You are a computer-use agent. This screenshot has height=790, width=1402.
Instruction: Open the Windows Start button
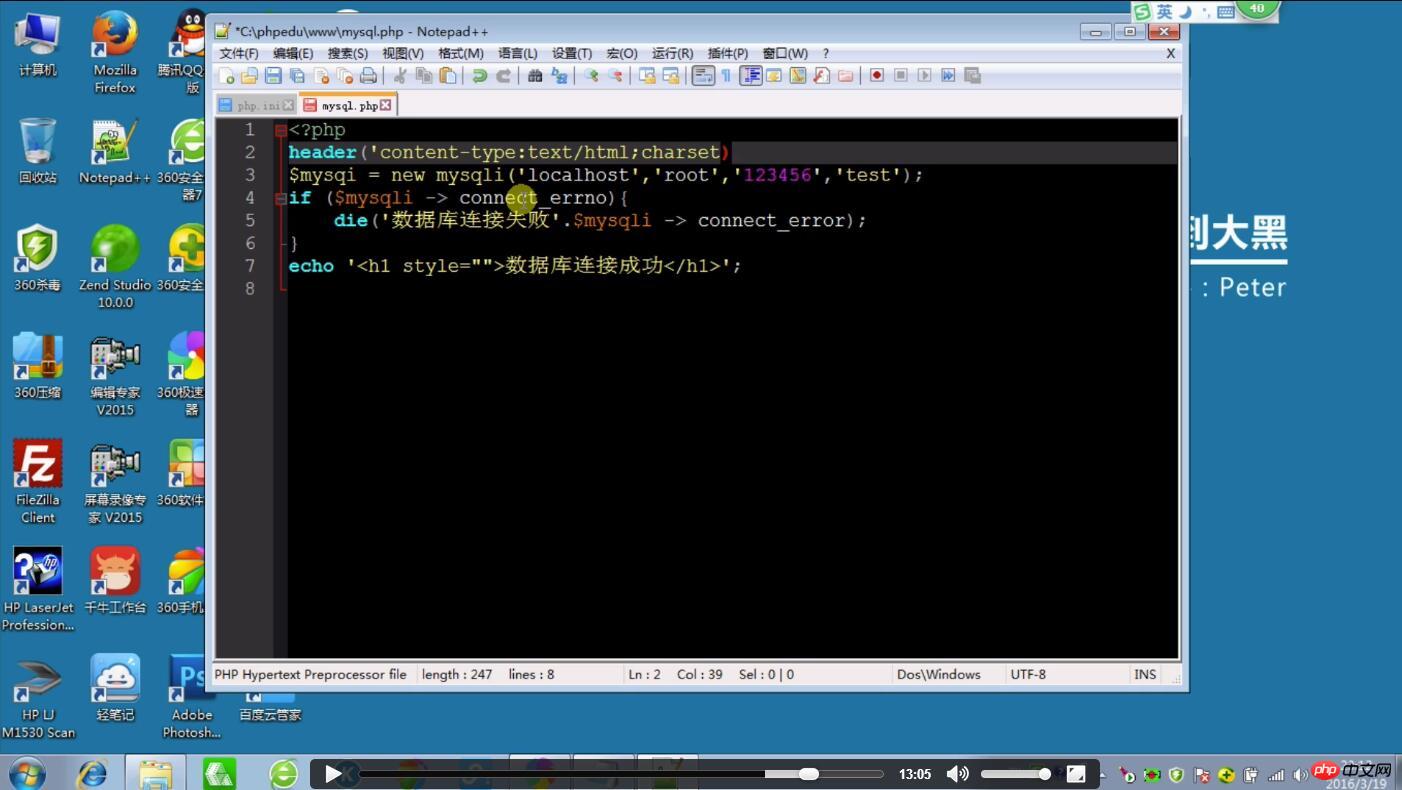coord(26,773)
